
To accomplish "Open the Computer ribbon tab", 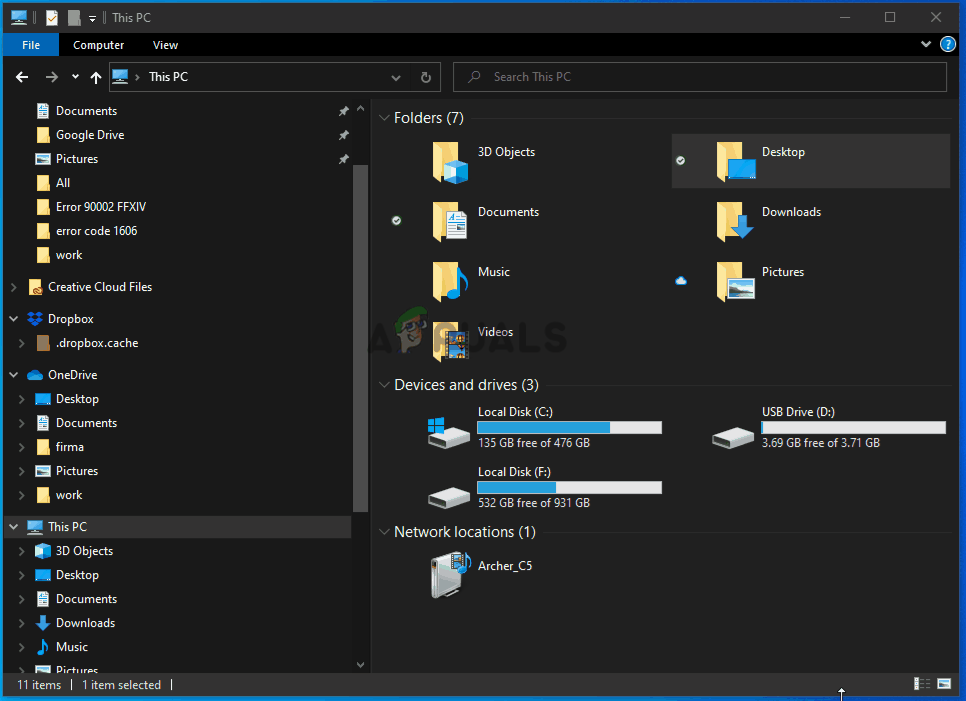I will click(x=99, y=45).
